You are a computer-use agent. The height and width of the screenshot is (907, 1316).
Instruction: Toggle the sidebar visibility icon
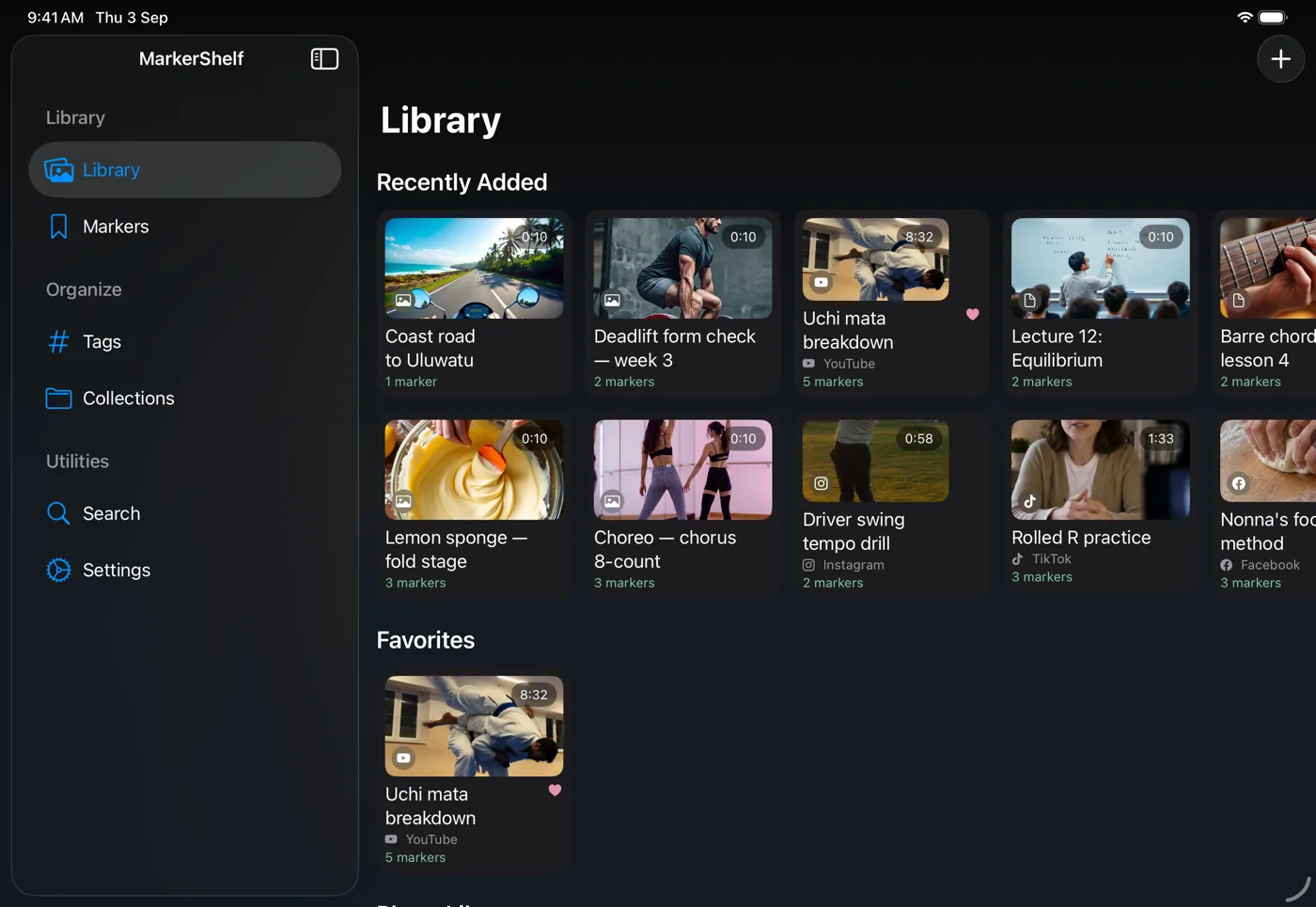point(324,59)
